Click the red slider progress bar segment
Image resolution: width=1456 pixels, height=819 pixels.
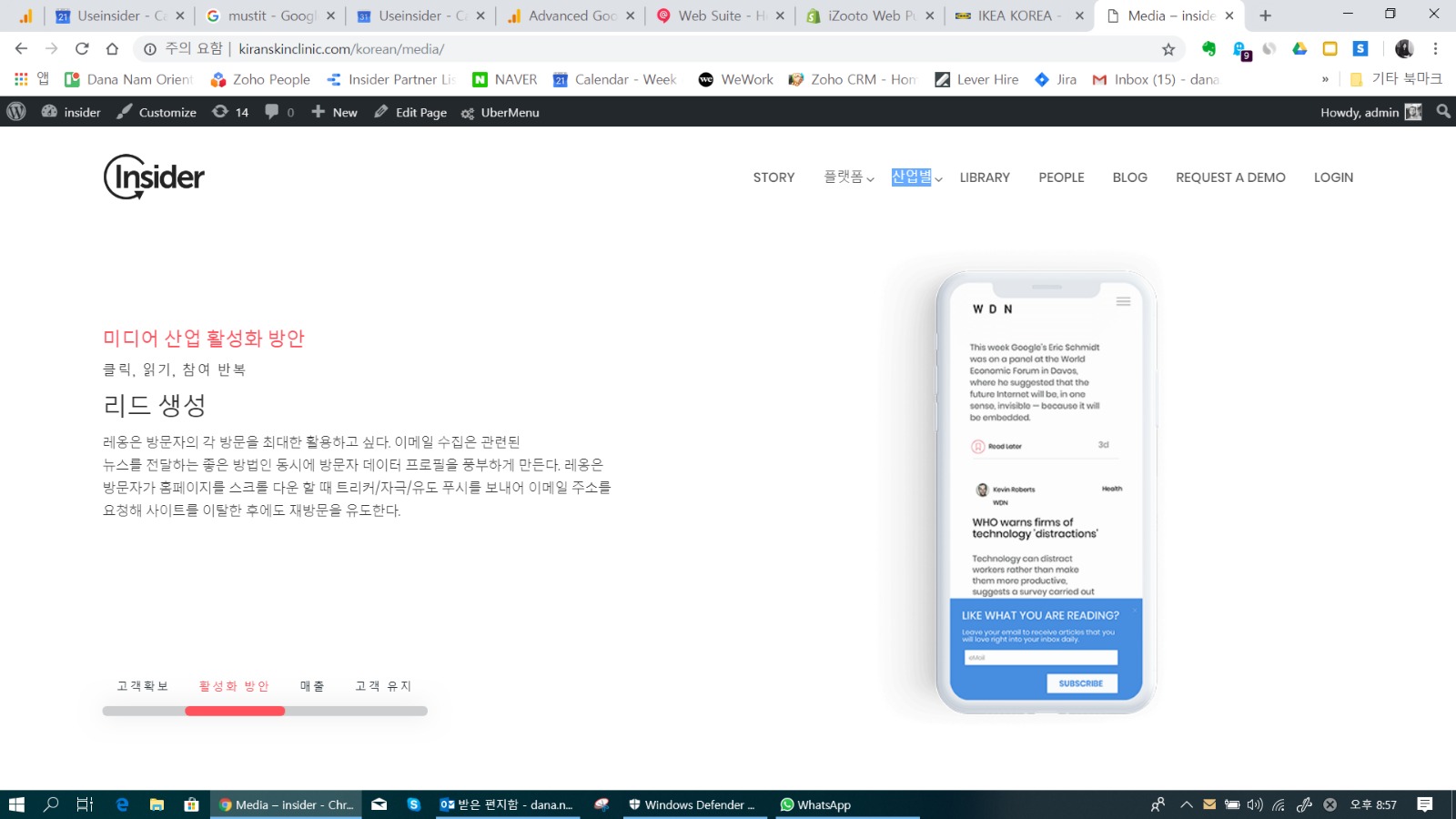click(235, 711)
